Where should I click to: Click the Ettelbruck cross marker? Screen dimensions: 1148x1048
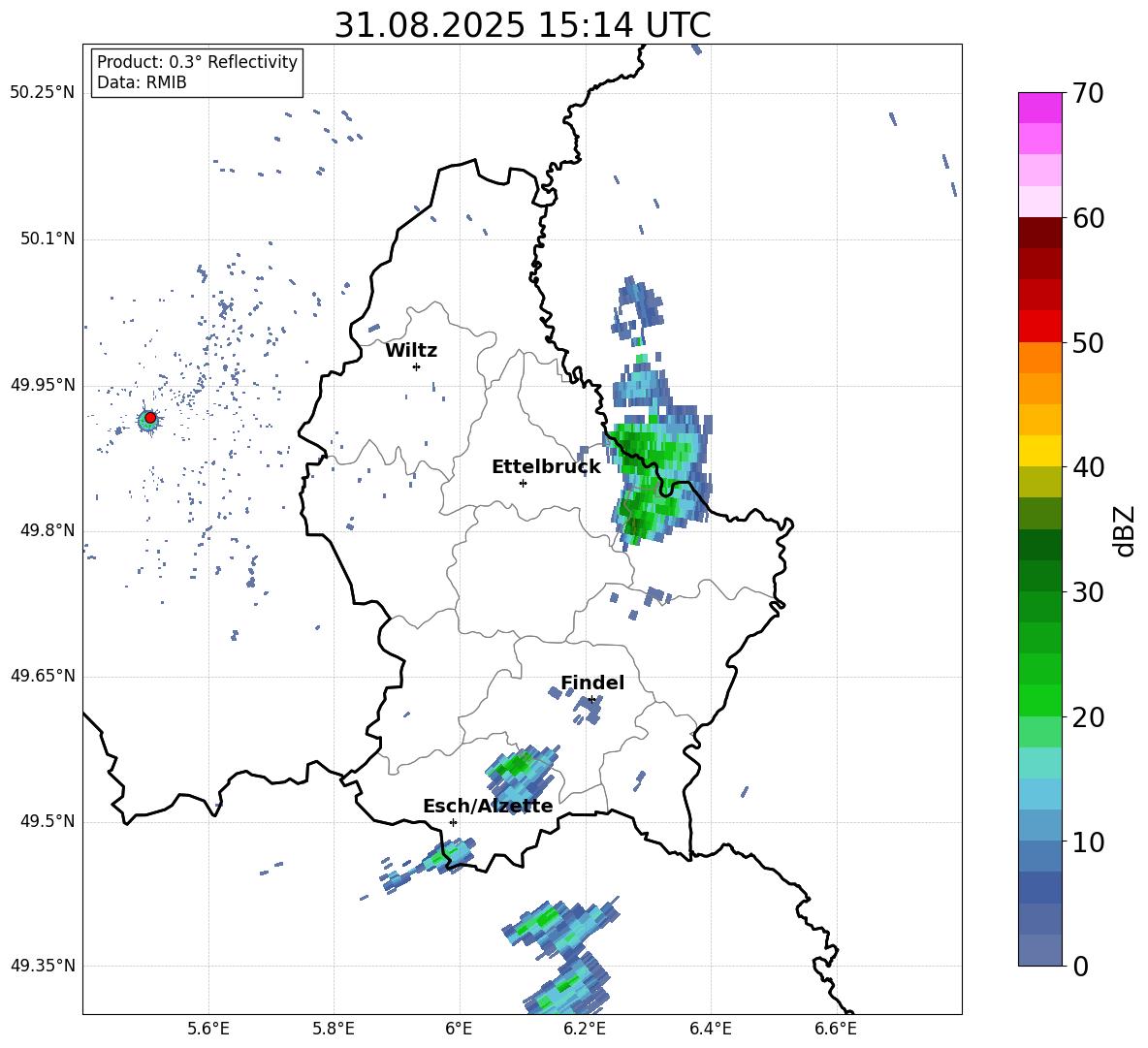tap(523, 483)
